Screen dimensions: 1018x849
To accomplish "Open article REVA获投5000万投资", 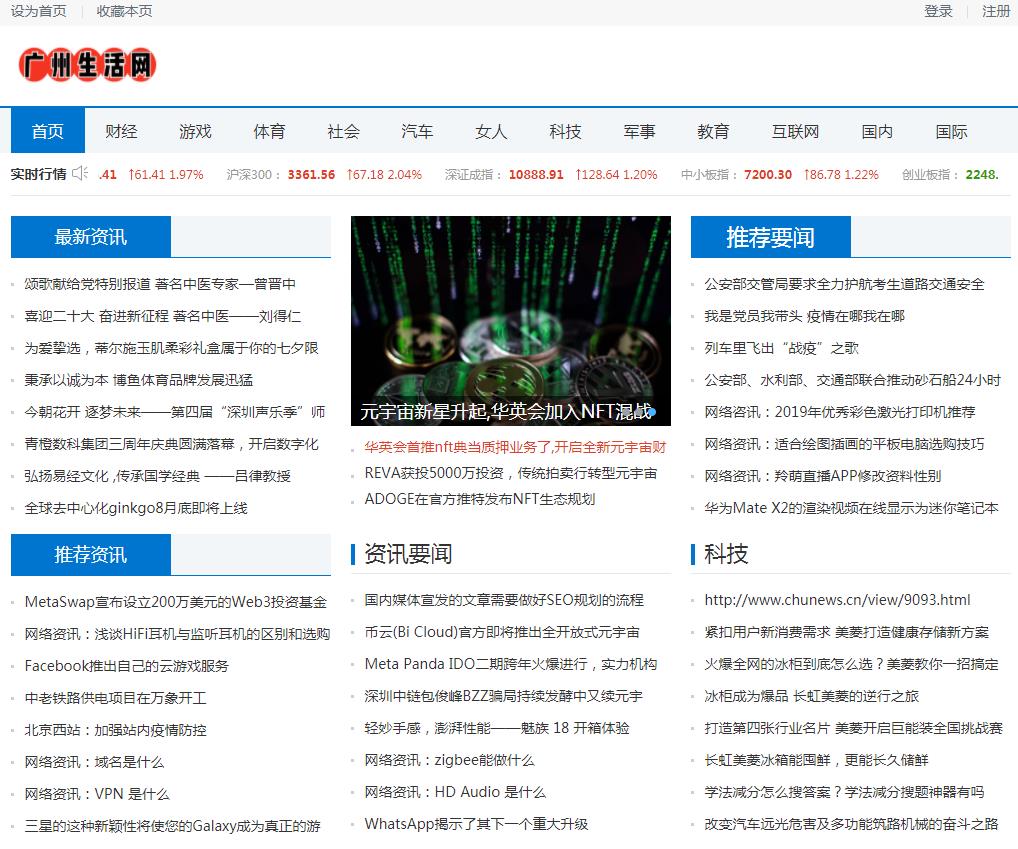I will tap(511, 473).
